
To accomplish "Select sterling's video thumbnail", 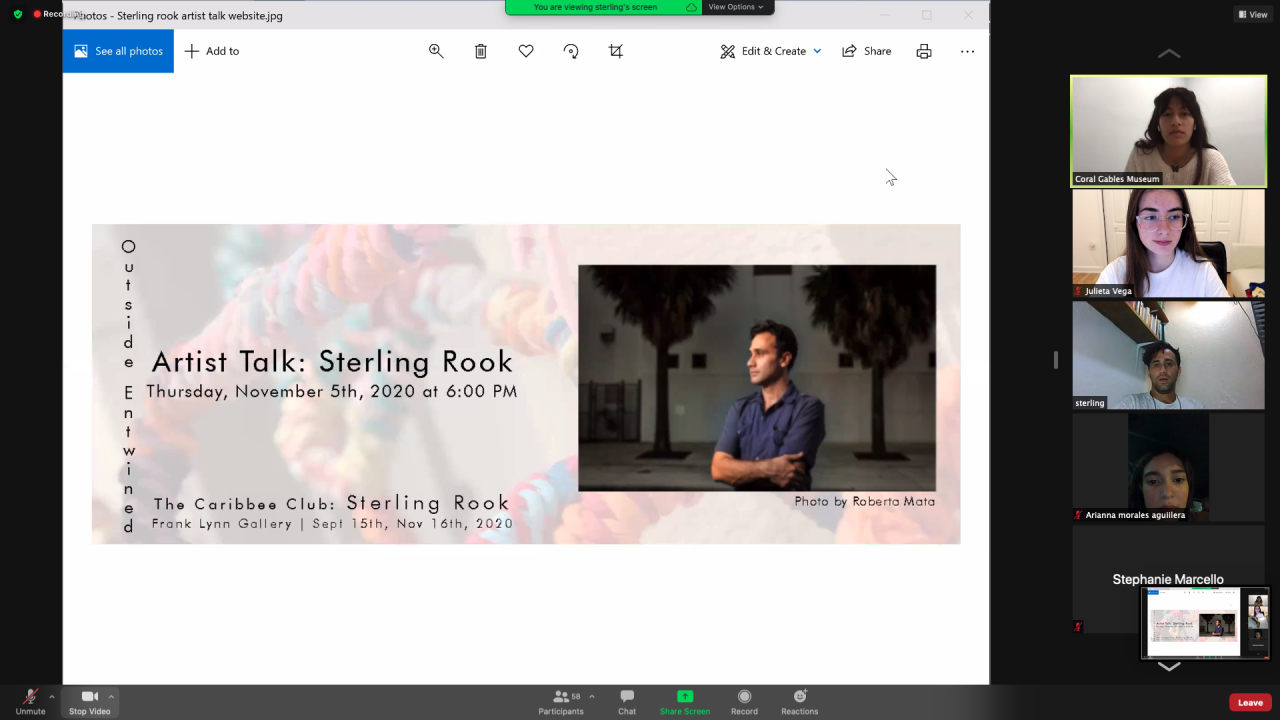I will coord(1168,356).
